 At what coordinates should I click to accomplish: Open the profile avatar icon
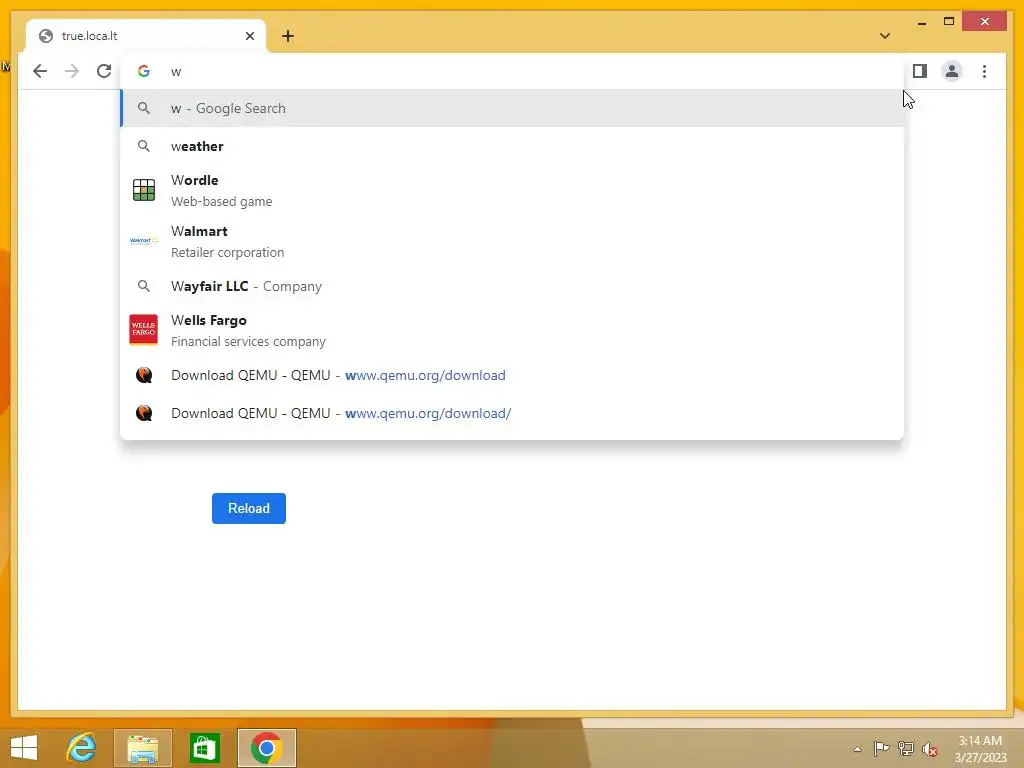pyautogui.click(x=952, y=71)
